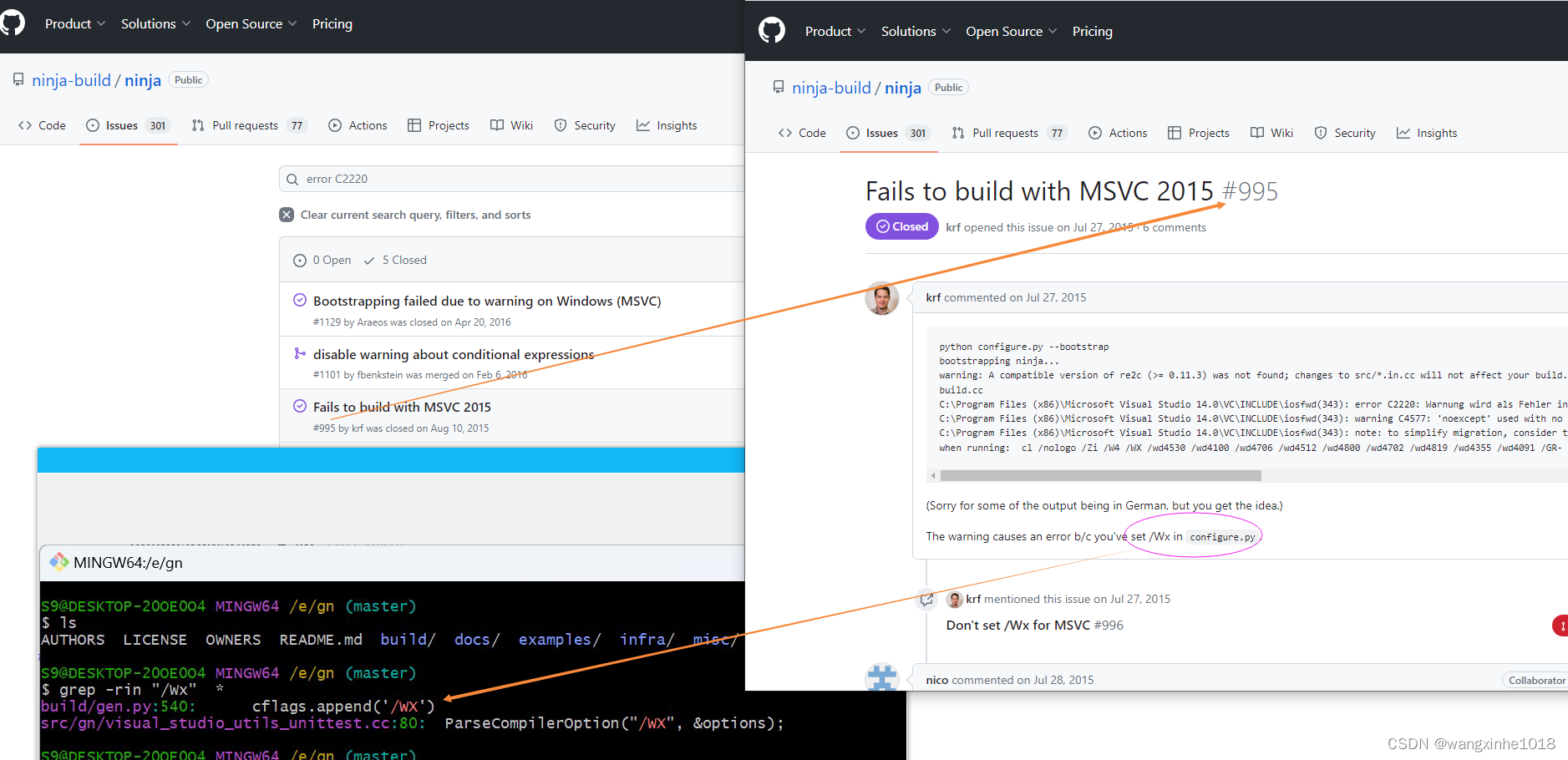Select Issues tab in right window
This screenshot has height=760, width=1568.
point(889,133)
